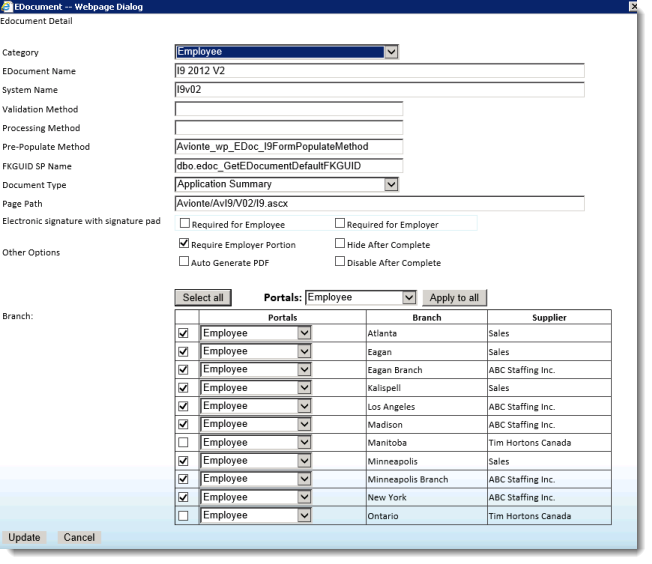This screenshot has height=564, width=652.
Task: Click the FKGUID SP Name field
Action: [x=289, y=166]
